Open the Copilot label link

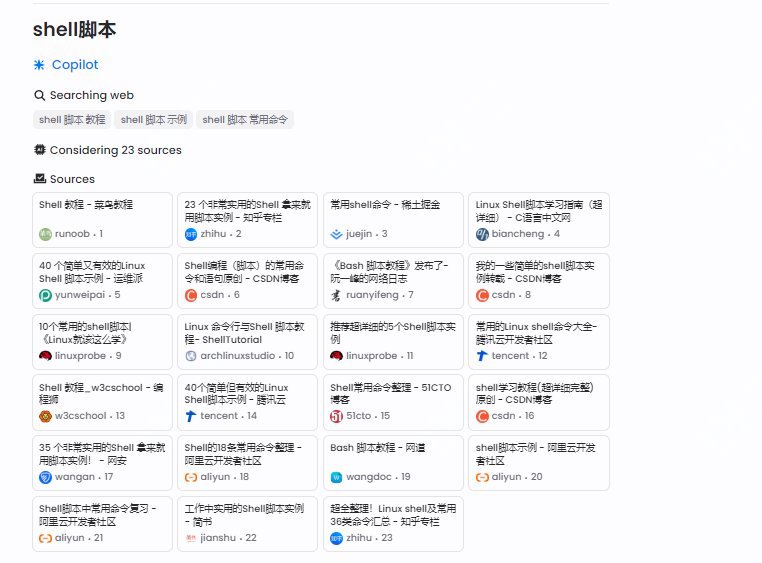75,65
